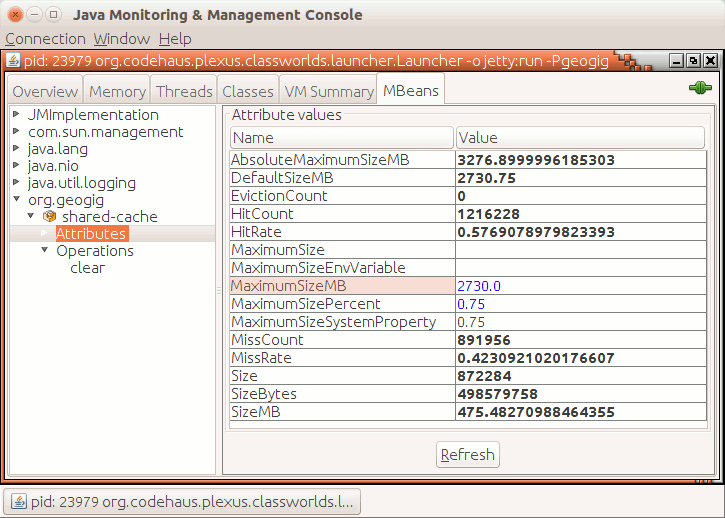Click the Size value 872284
This screenshot has height=518, width=725.
tap(581, 376)
